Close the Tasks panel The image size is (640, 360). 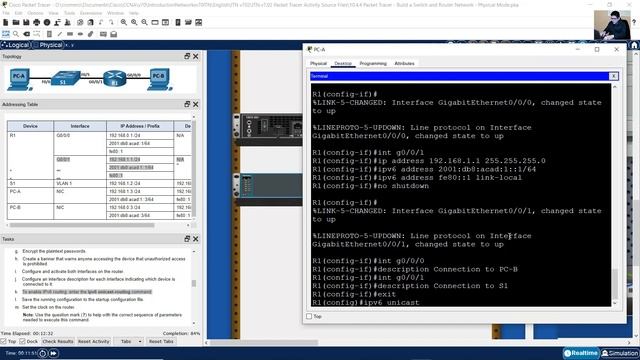[196, 238]
